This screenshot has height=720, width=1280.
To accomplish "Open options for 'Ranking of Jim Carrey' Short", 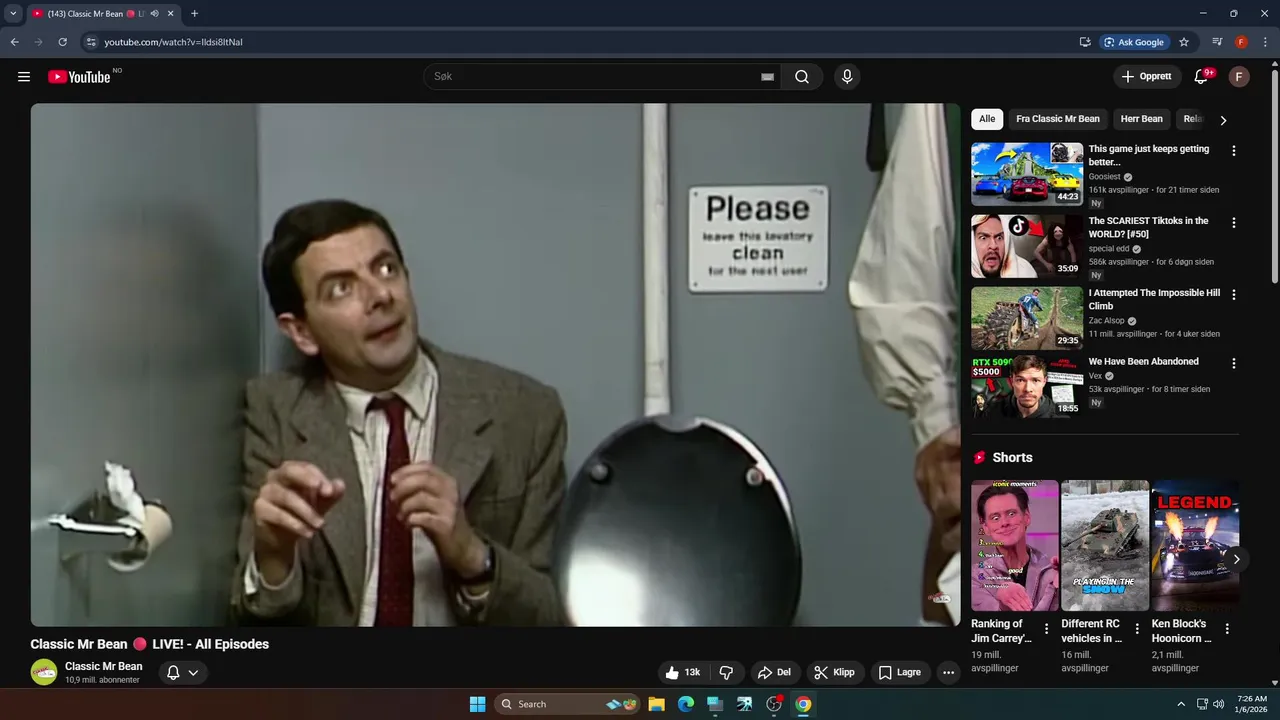I will [1047, 629].
